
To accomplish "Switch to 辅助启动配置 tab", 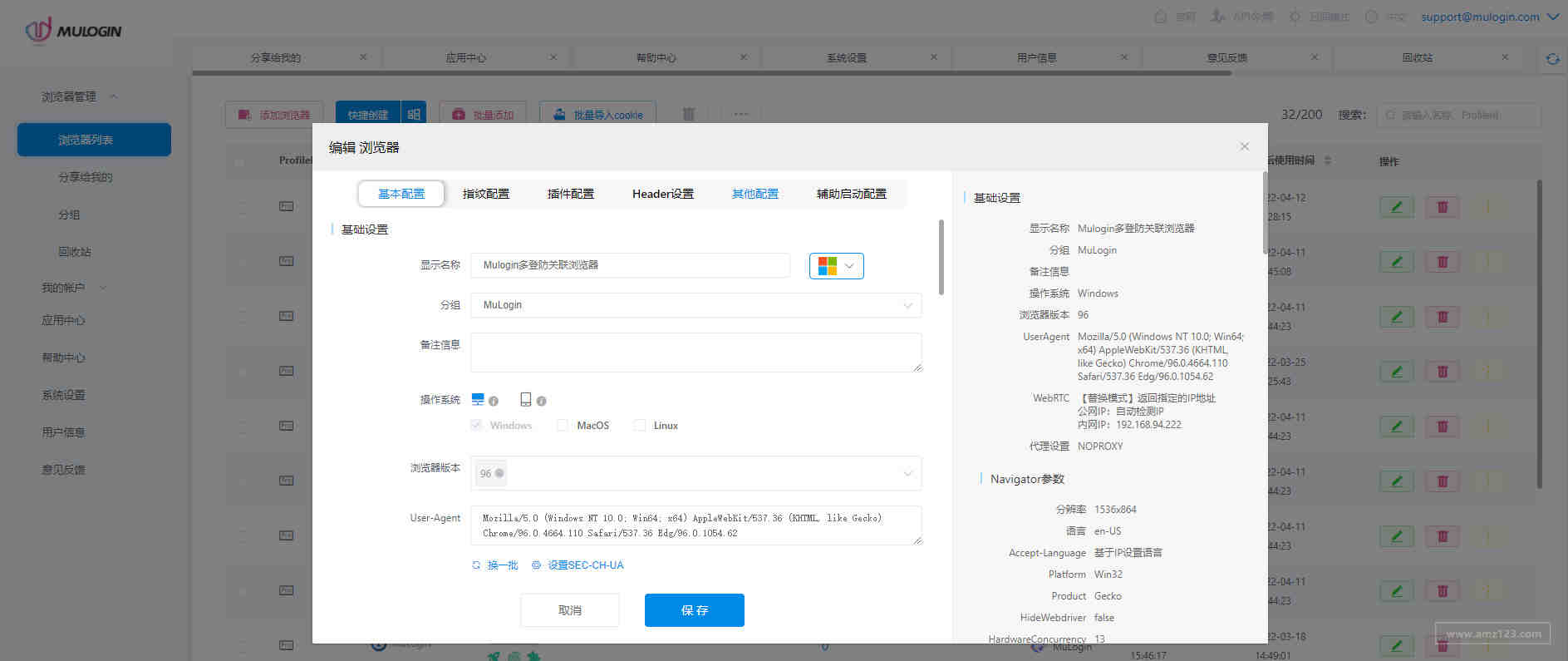I will [x=852, y=194].
